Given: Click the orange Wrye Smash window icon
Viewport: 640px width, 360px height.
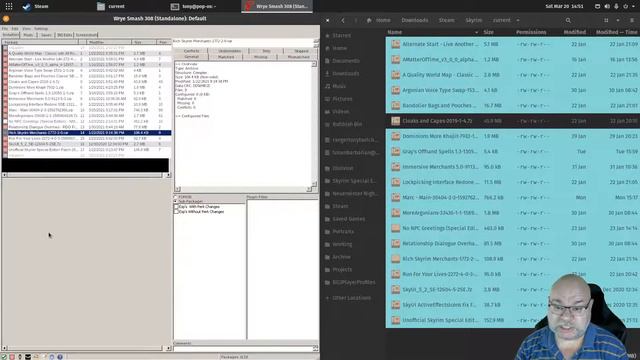Looking at the screenshot, I should [6, 19].
